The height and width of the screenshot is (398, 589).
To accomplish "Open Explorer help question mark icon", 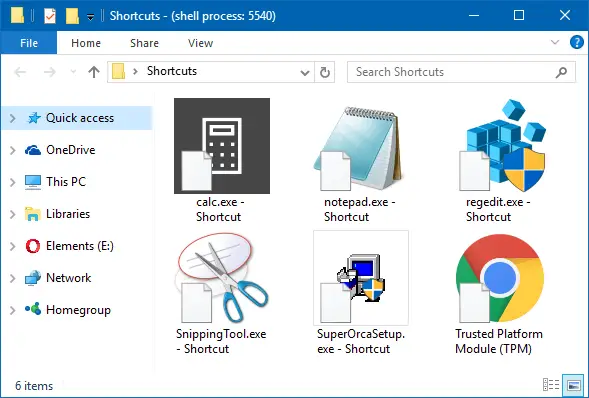I will coord(577,42).
